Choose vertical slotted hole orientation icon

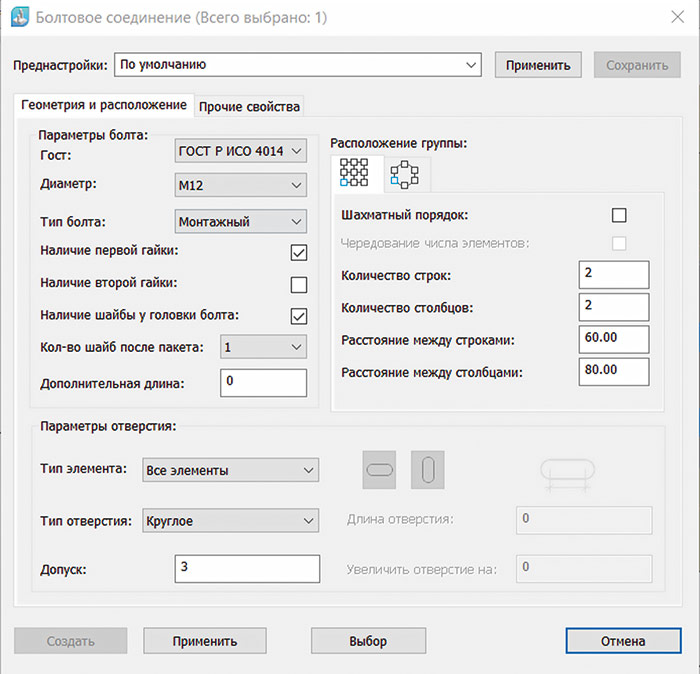(428, 470)
